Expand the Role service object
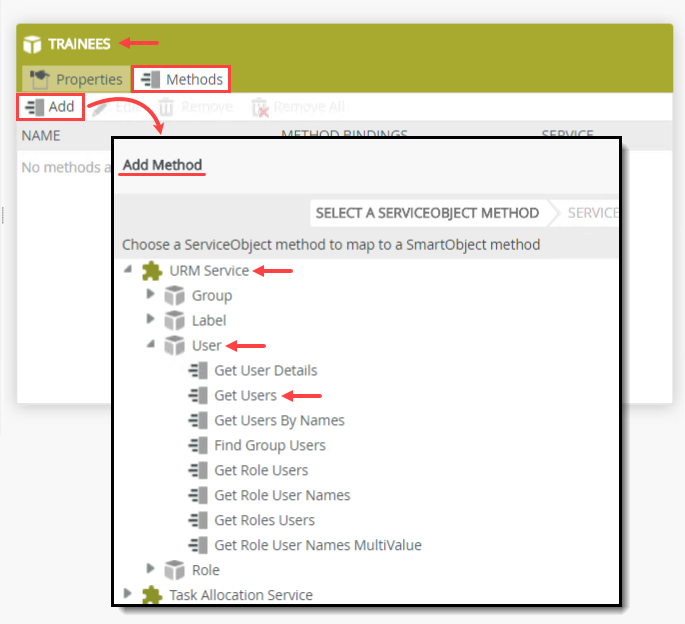 [x=150, y=568]
